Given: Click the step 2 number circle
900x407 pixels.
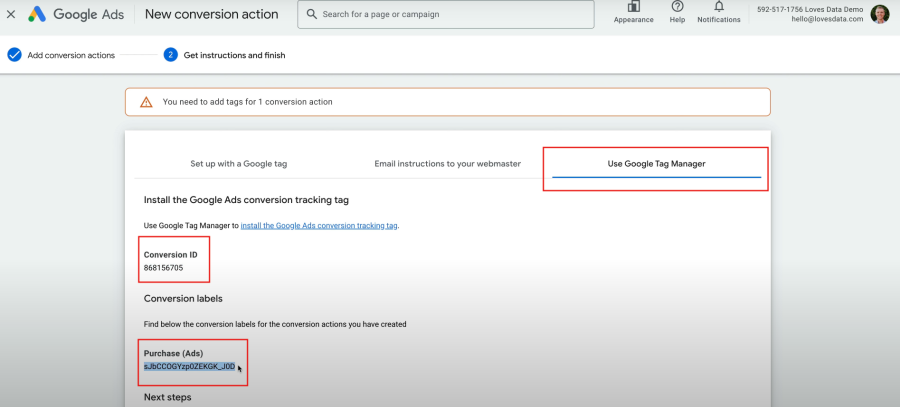Looking at the screenshot, I should point(170,55).
